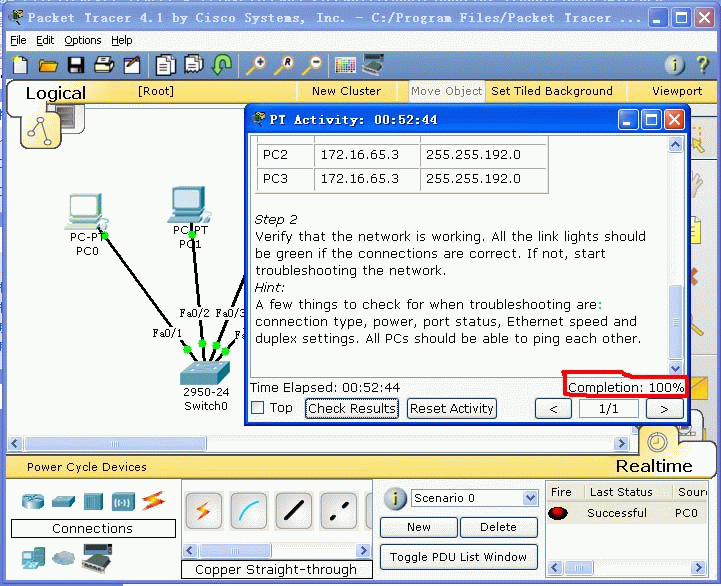Open the Scenario 0 dropdown
Image resolution: width=721 pixels, height=586 pixels.
tap(530, 498)
